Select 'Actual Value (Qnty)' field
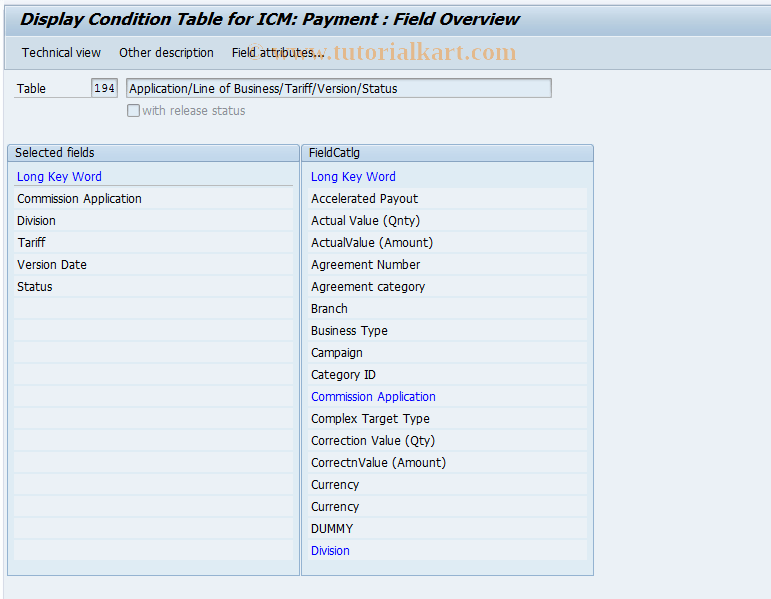Image resolution: width=771 pixels, height=599 pixels. pos(448,221)
